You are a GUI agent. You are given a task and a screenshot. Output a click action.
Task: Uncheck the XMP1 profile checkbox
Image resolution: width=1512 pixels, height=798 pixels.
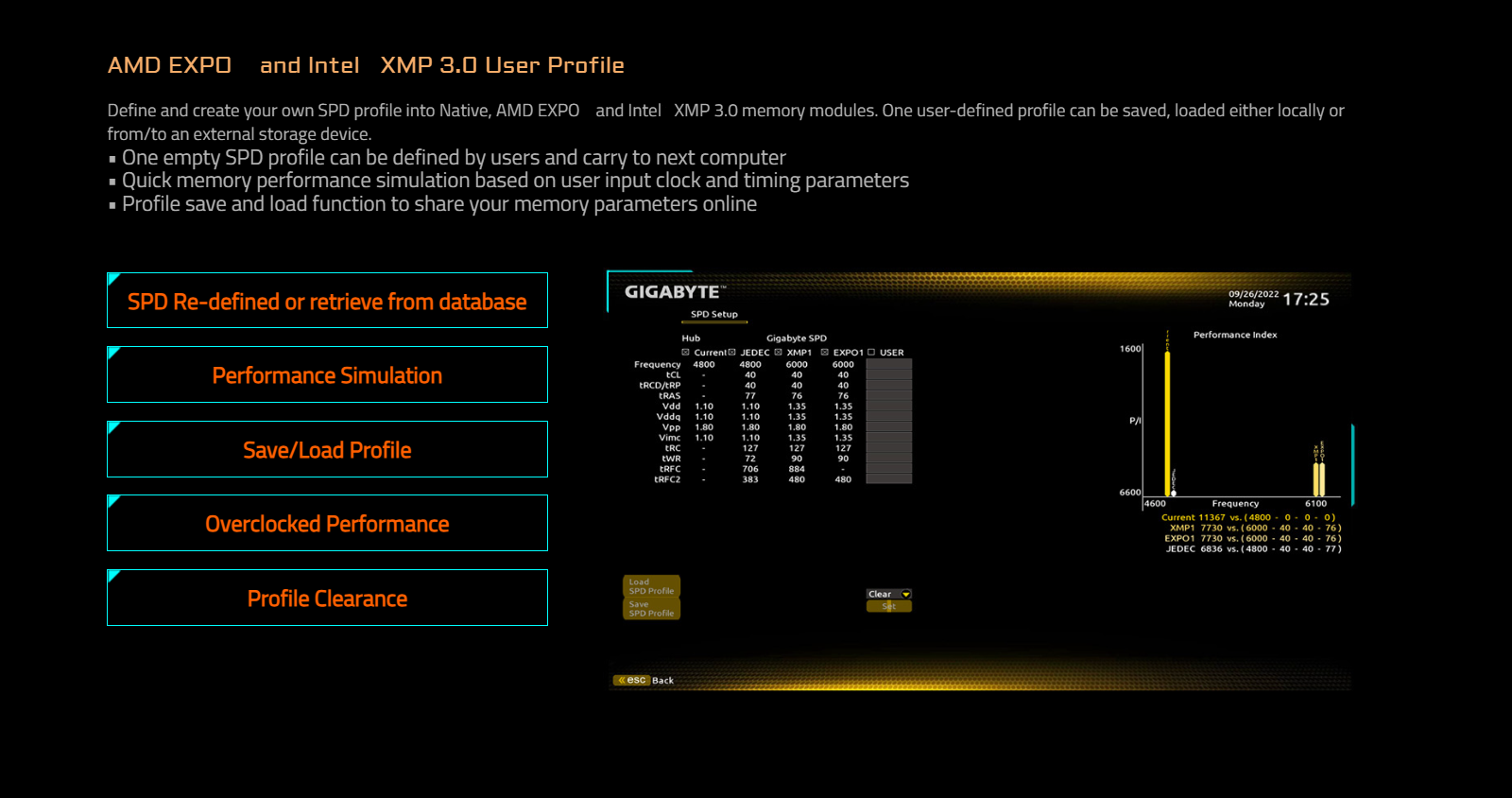coord(779,352)
